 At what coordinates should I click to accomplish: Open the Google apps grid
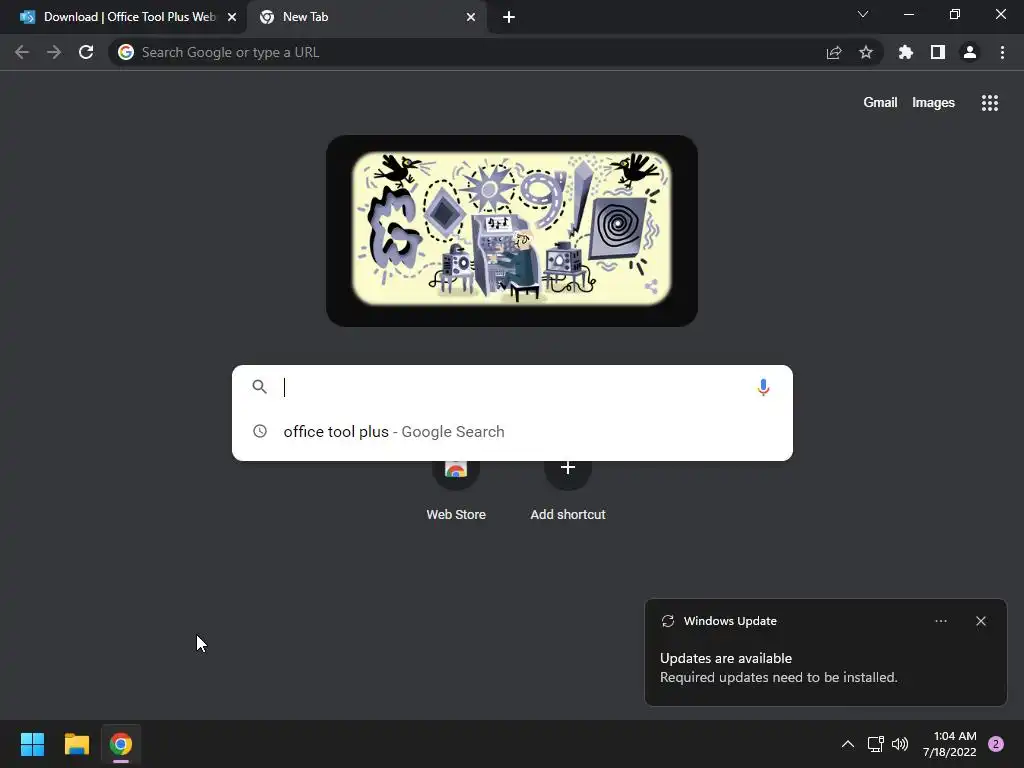(989, 103)
